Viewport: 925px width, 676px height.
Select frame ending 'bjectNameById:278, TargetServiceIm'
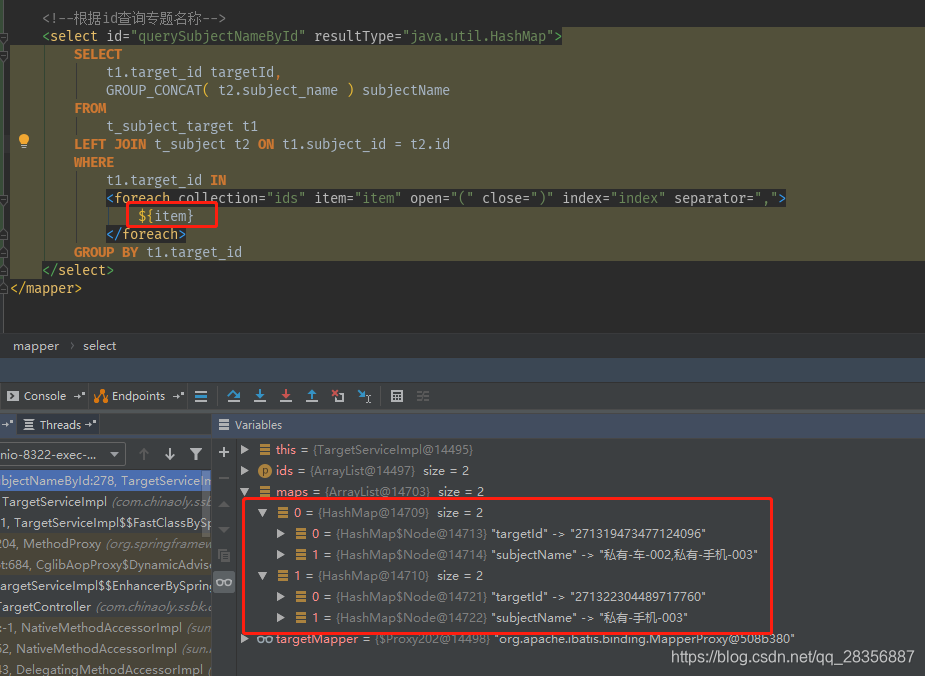[x=105, y=481]
